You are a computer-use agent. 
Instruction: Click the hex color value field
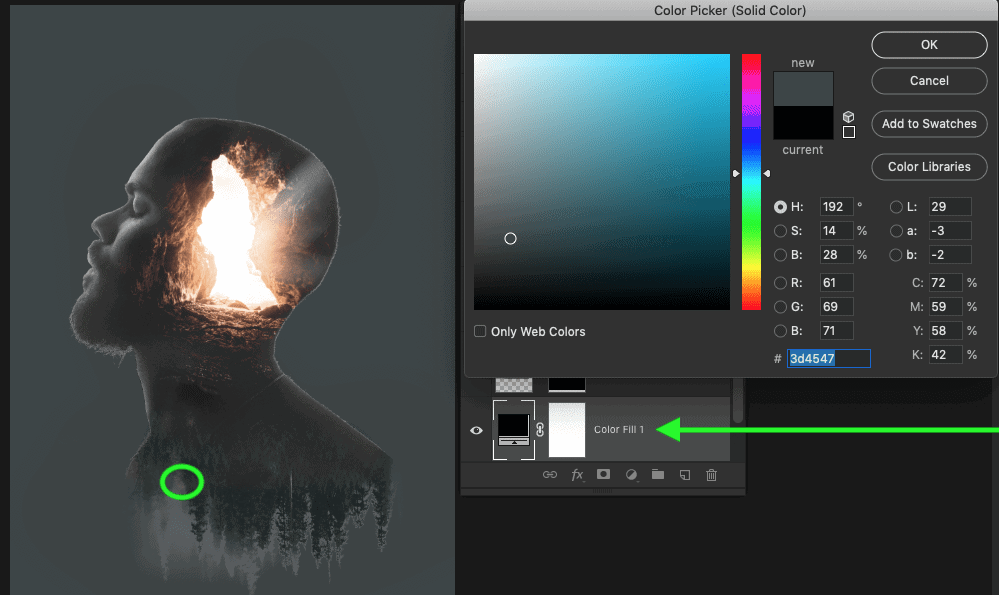[x=828, y=358]
